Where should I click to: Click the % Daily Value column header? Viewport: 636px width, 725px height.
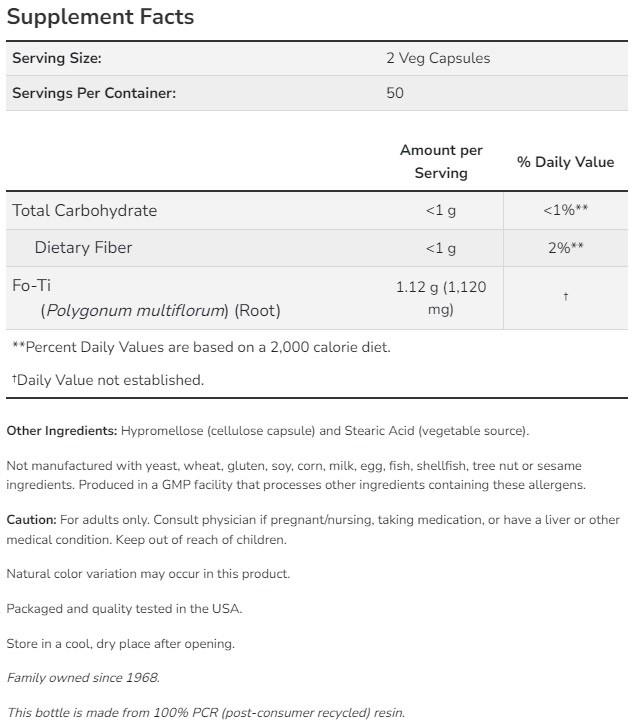click(565, 162)
